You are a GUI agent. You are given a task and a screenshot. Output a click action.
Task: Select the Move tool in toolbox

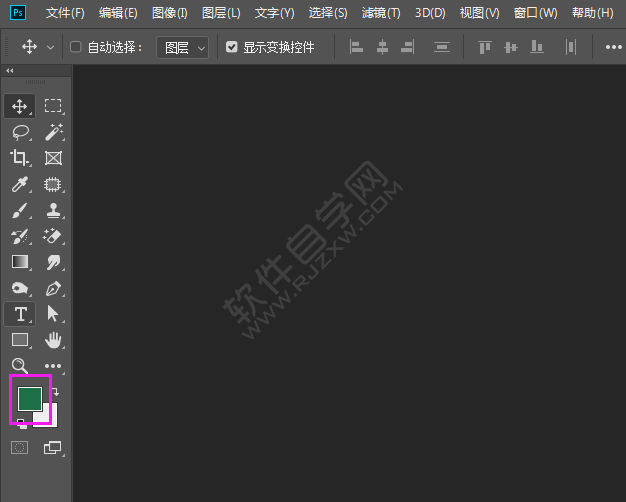[x=20, y=106]
